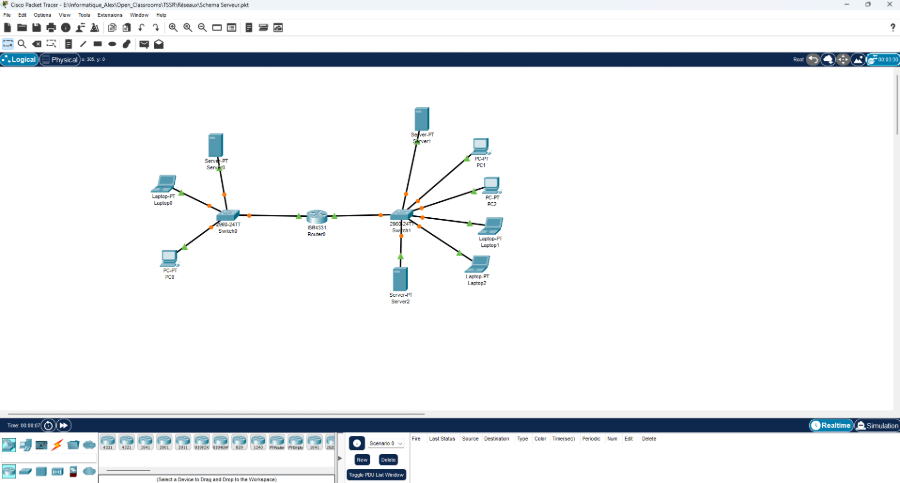Add a Complex PDU open envelope

[158, 44]
